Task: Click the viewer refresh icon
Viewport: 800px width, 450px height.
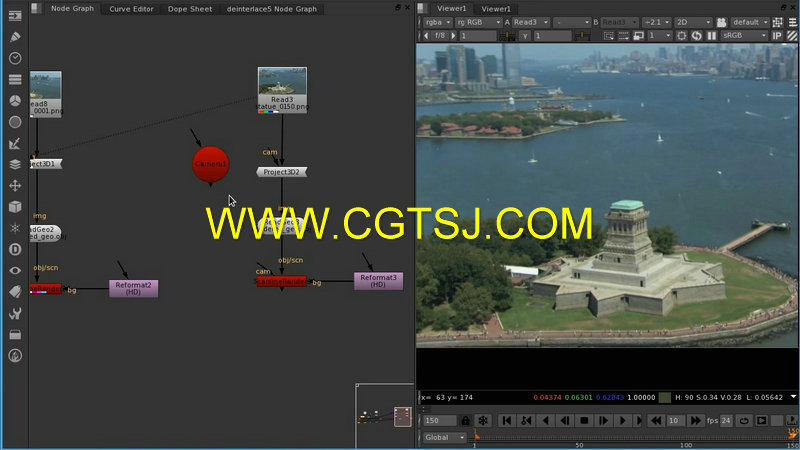Action: (x=696, y=36)
